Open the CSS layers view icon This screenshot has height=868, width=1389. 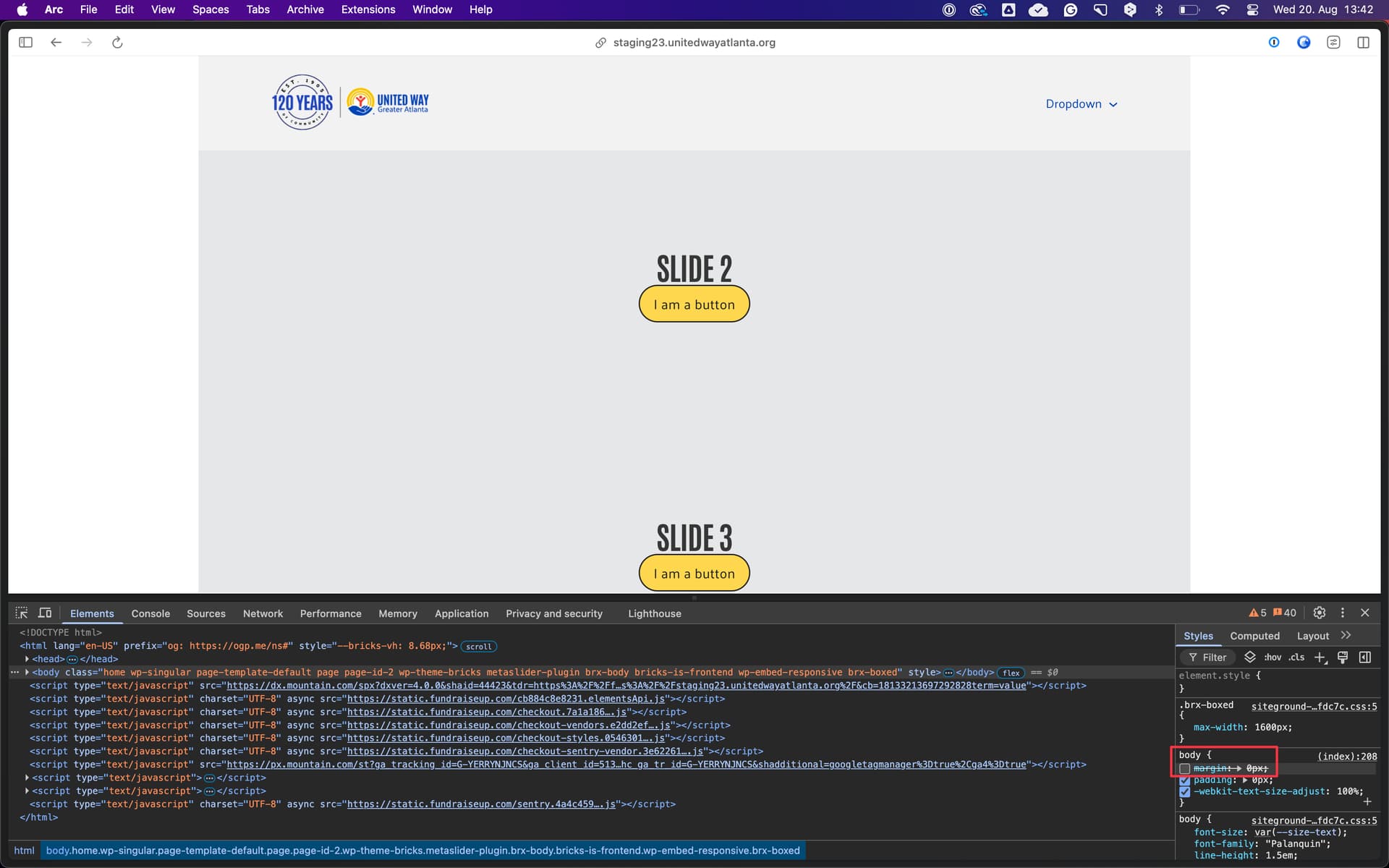tap(1250, 657)
